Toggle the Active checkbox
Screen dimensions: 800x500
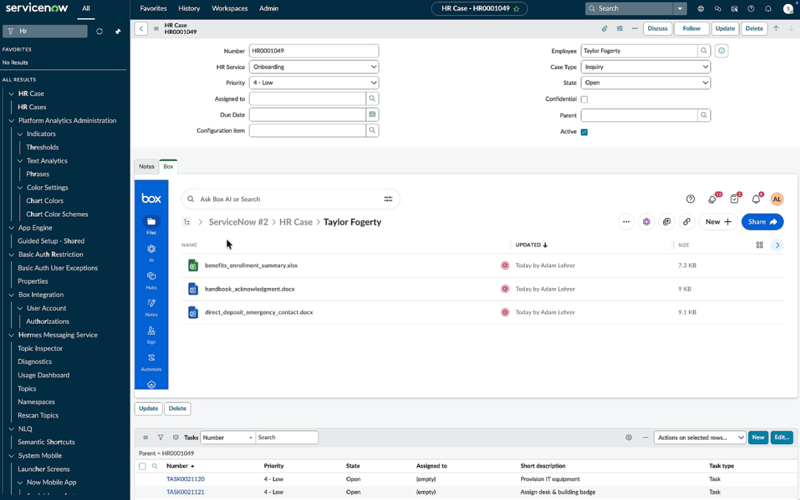pyautogui.click(x=584, y=132)
